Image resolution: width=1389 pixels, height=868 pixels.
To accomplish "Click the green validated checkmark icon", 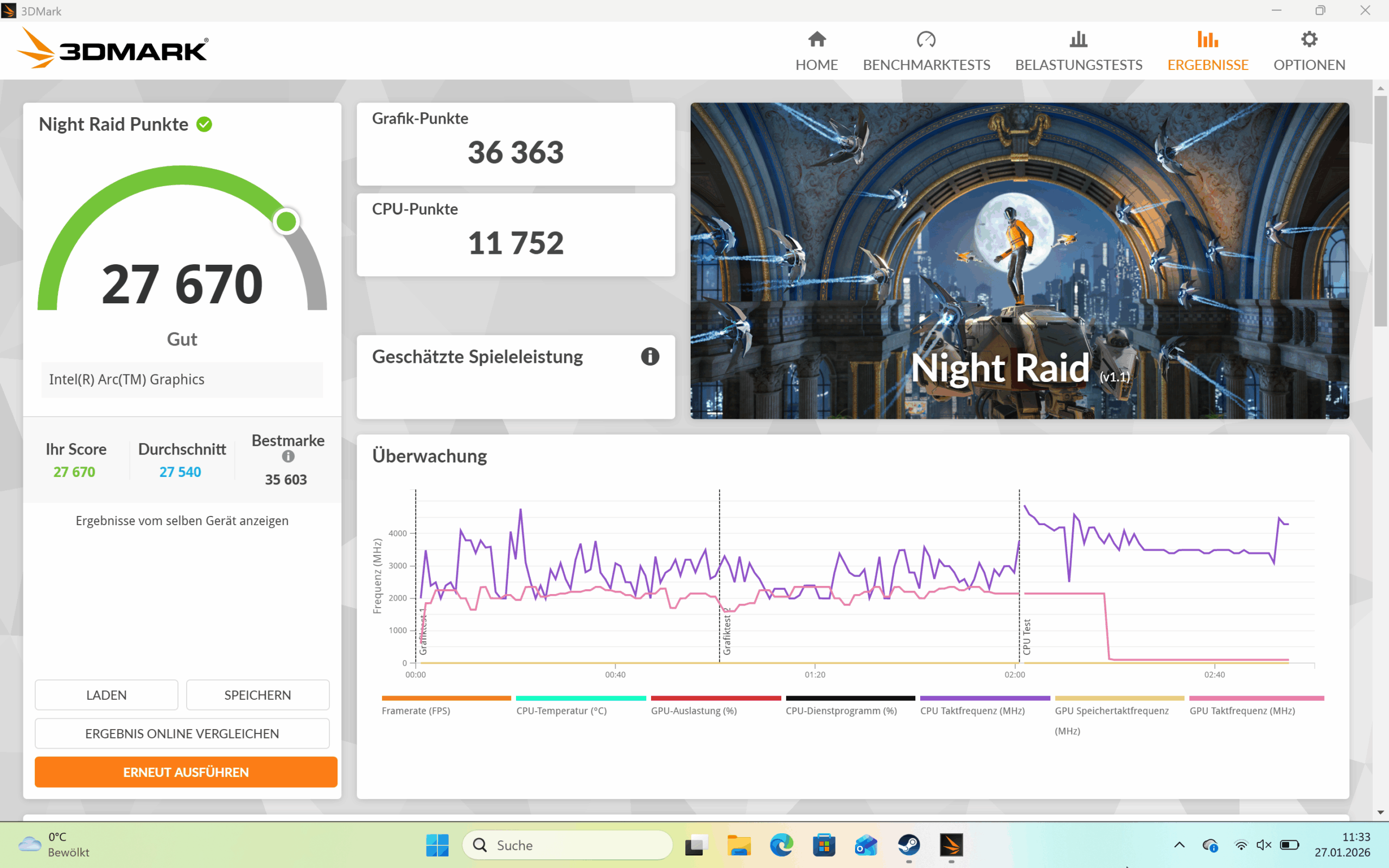I will pos(205,125).
